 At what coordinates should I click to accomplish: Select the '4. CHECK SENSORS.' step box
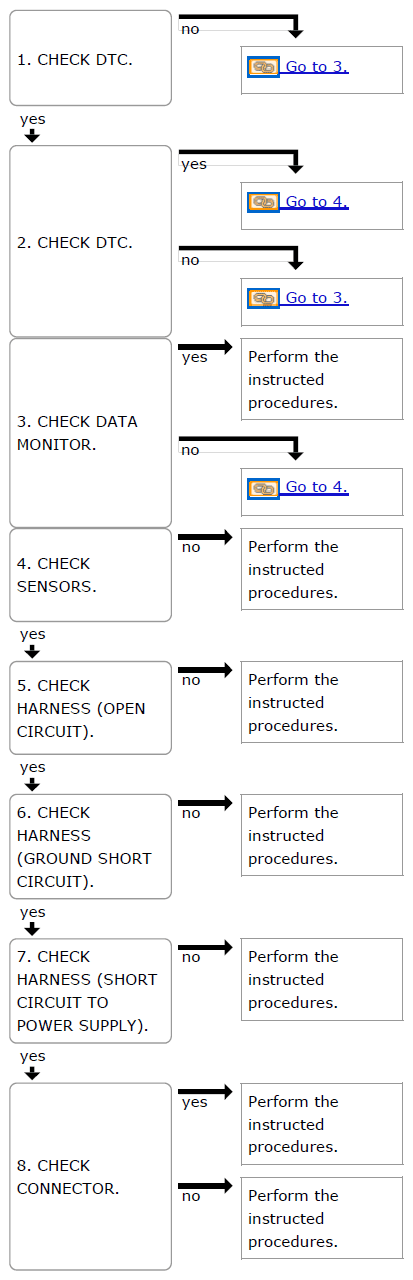(91, 575)
